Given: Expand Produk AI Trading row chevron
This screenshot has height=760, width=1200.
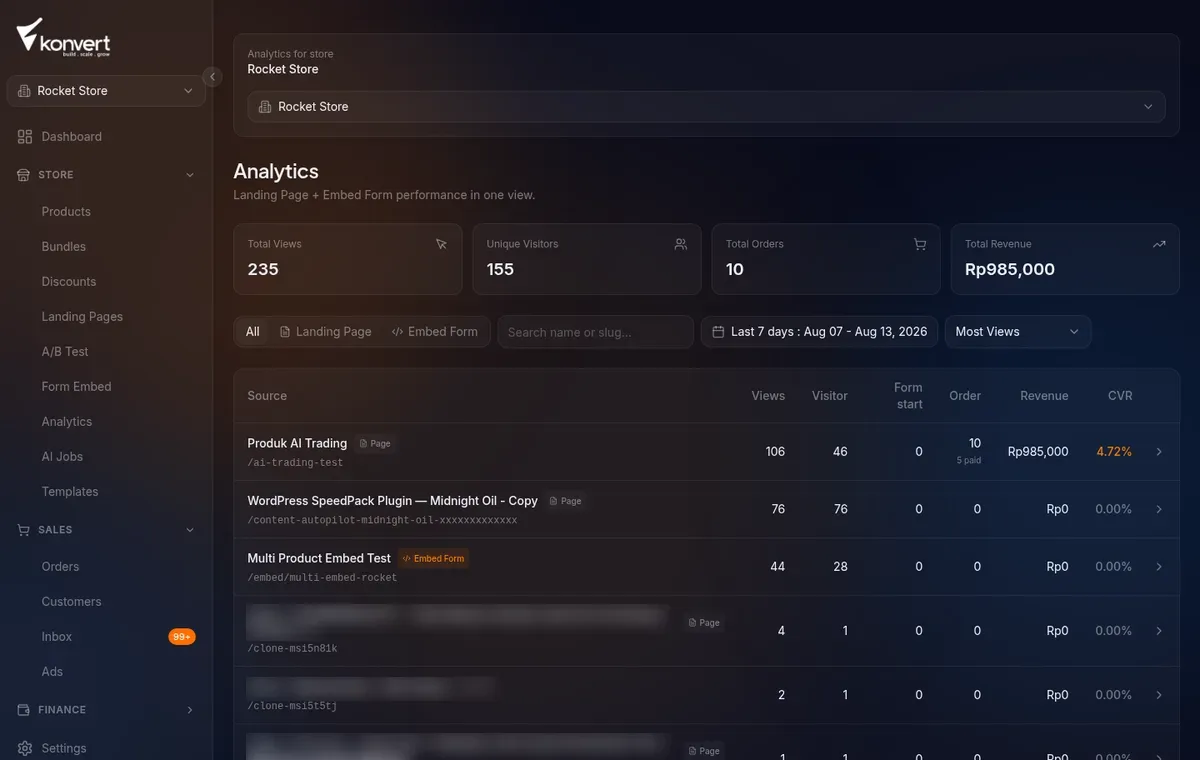Looking at the screenshot, I should (1159, 452).
